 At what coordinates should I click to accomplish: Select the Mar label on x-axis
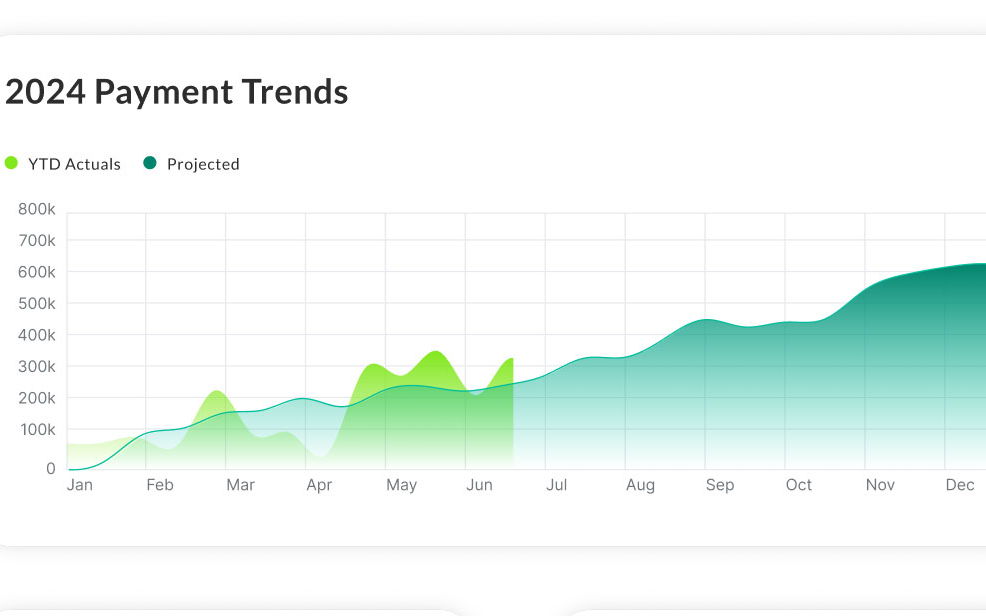[x=240, y=485]
